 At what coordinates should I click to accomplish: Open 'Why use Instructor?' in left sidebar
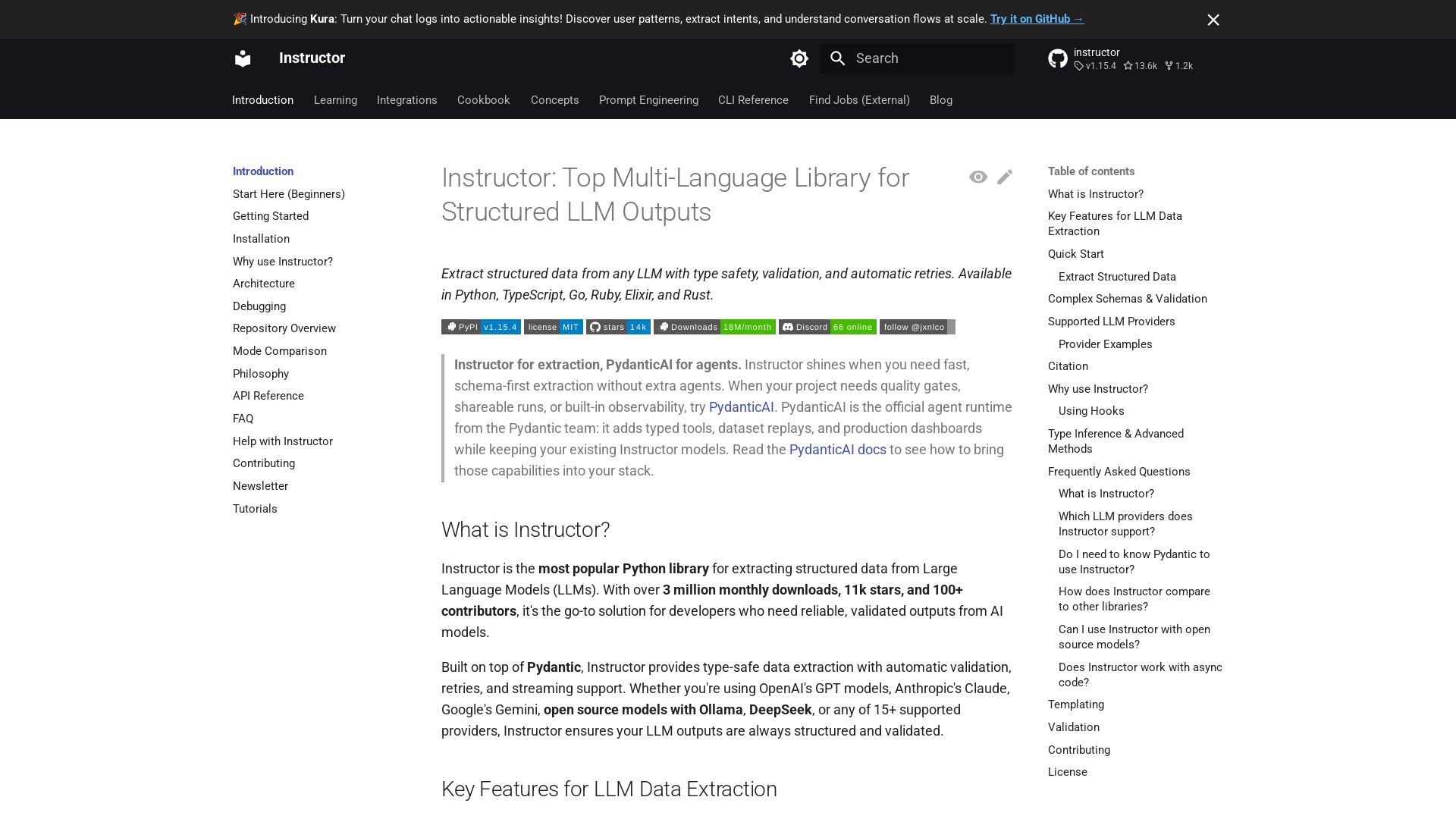283,262
